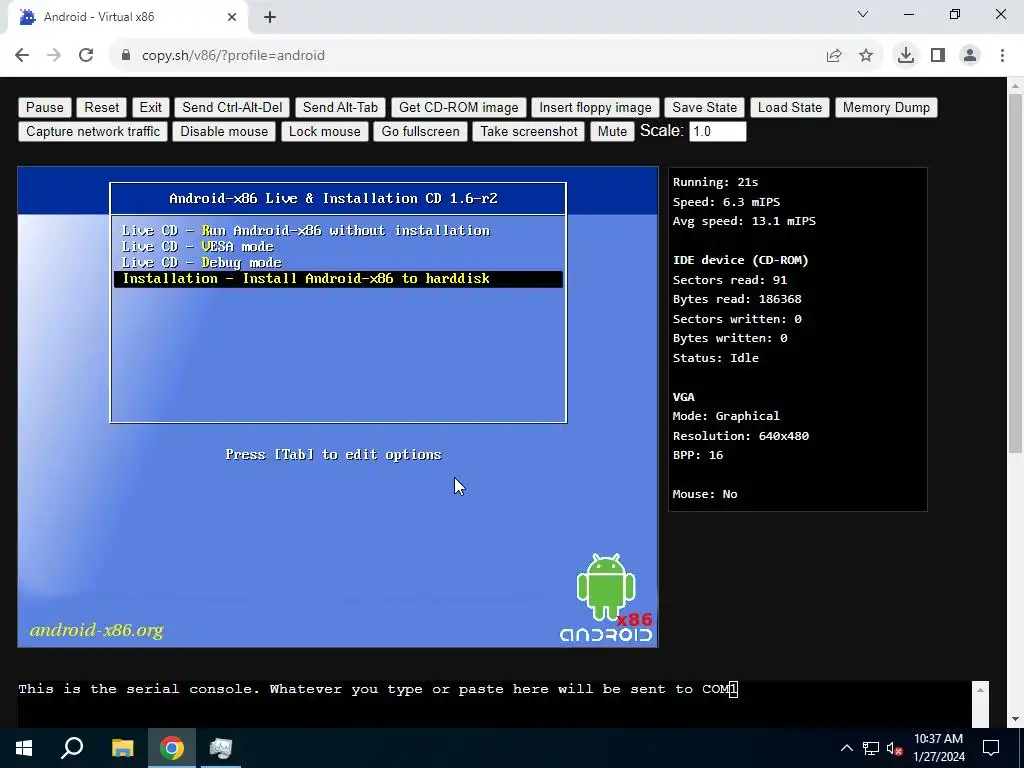Click the Load State button
The height and width of the screenshot is (768, 1024).
click(790, 107)
